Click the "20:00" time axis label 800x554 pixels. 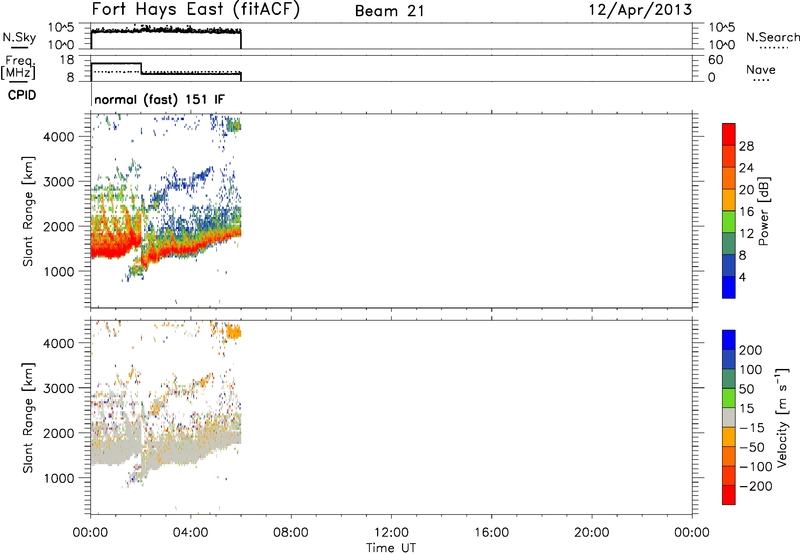[x=592, y=533]
